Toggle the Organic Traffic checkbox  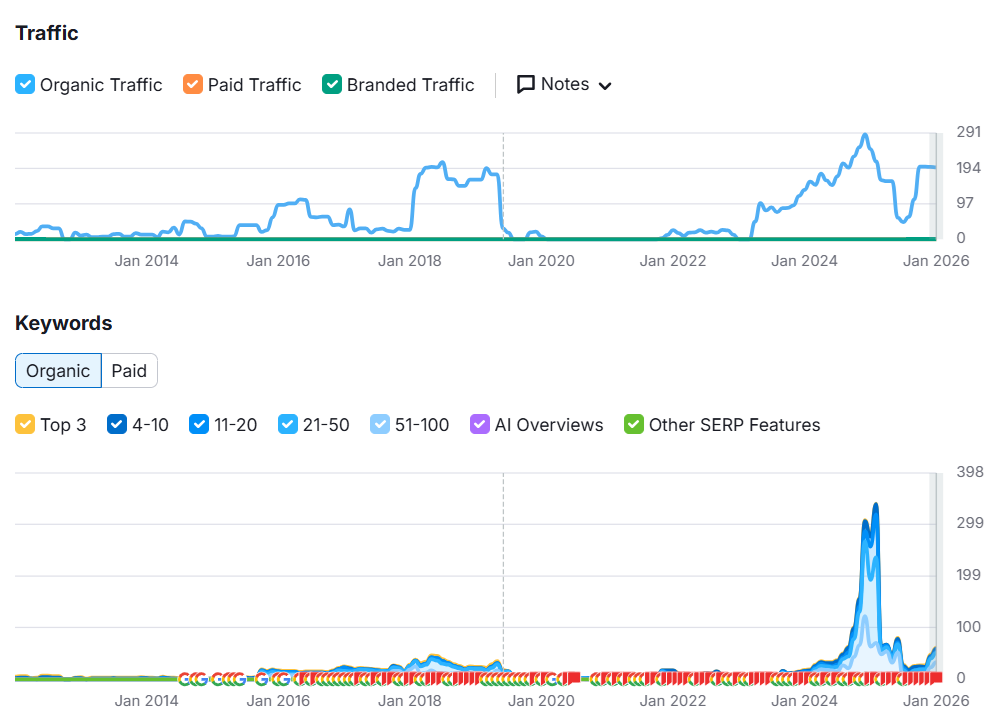(x=25, y=85)
